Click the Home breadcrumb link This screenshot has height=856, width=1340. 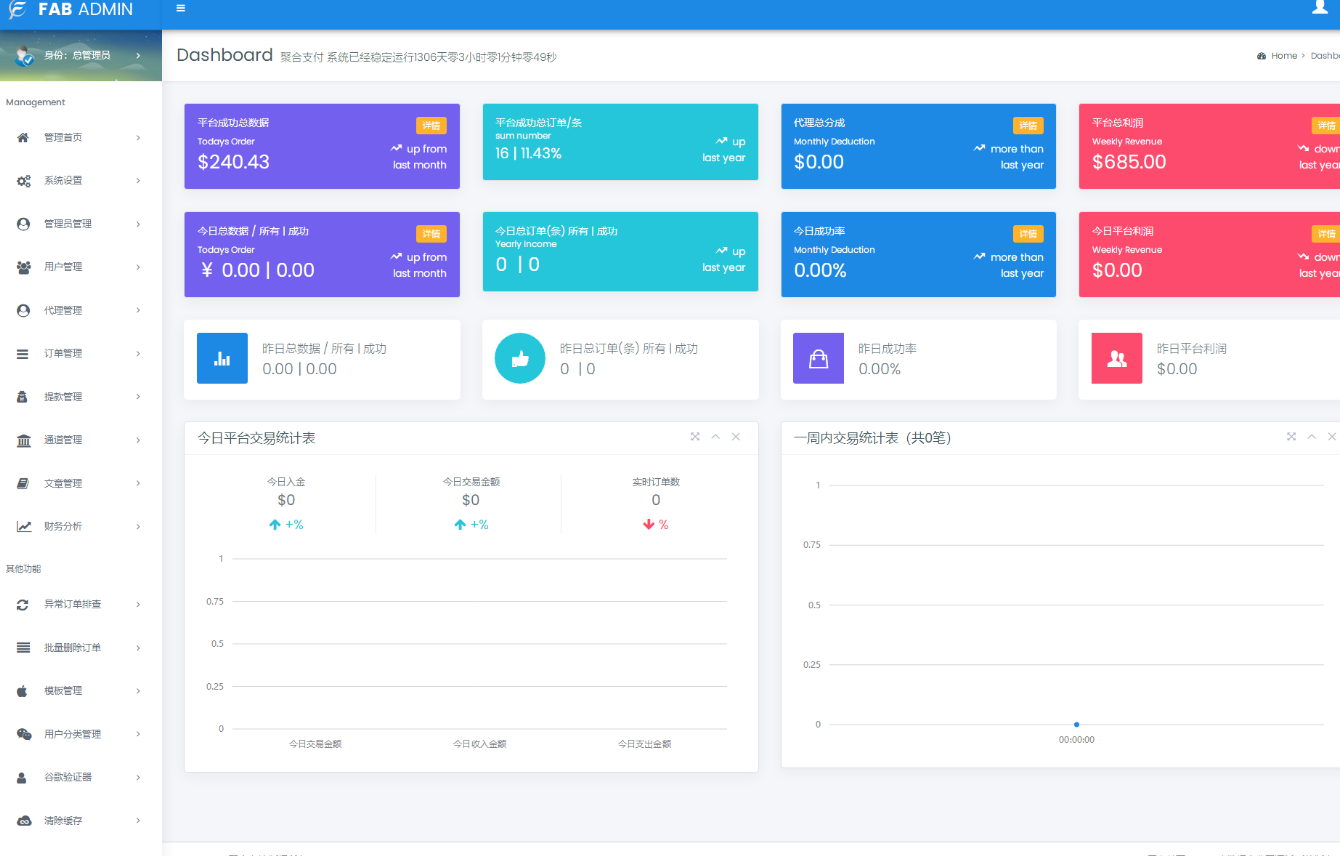point(1283,56)
